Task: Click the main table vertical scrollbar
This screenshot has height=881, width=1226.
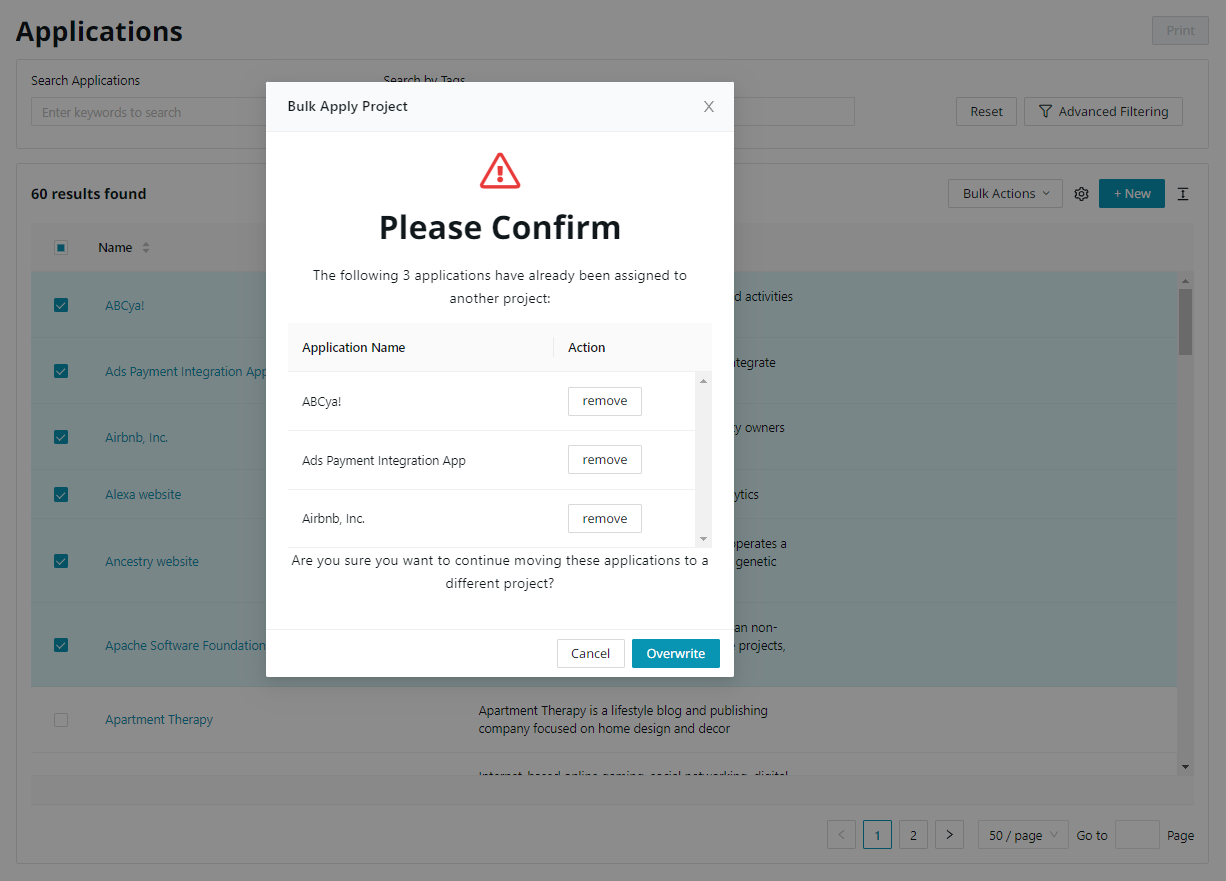Action: click(x=1186, y=322)
